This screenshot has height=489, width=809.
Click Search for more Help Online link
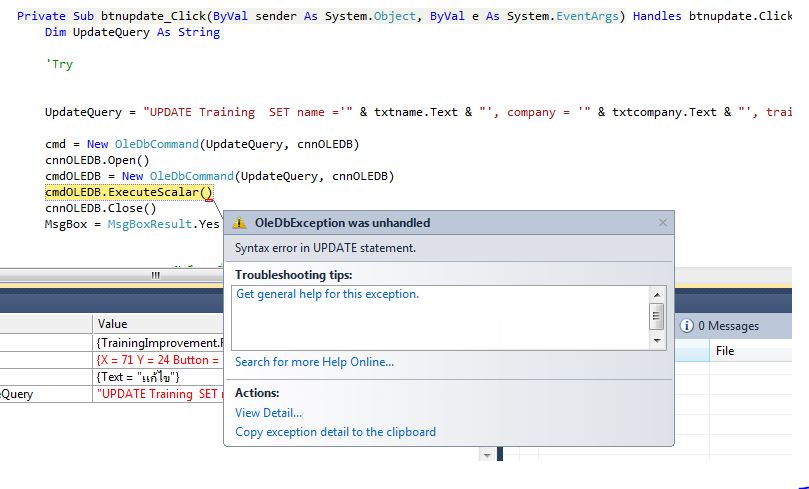click(x=314, y=362)
